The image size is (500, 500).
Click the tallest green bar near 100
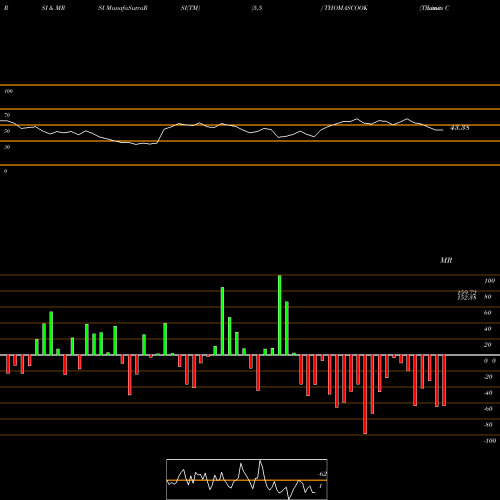279,315
